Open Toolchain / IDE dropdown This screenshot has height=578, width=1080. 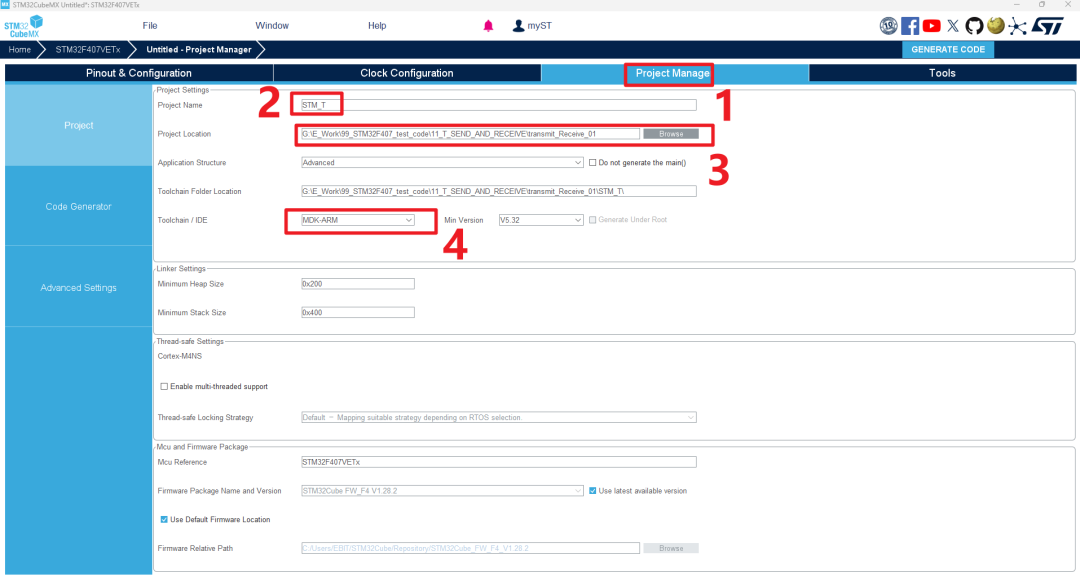357,220
